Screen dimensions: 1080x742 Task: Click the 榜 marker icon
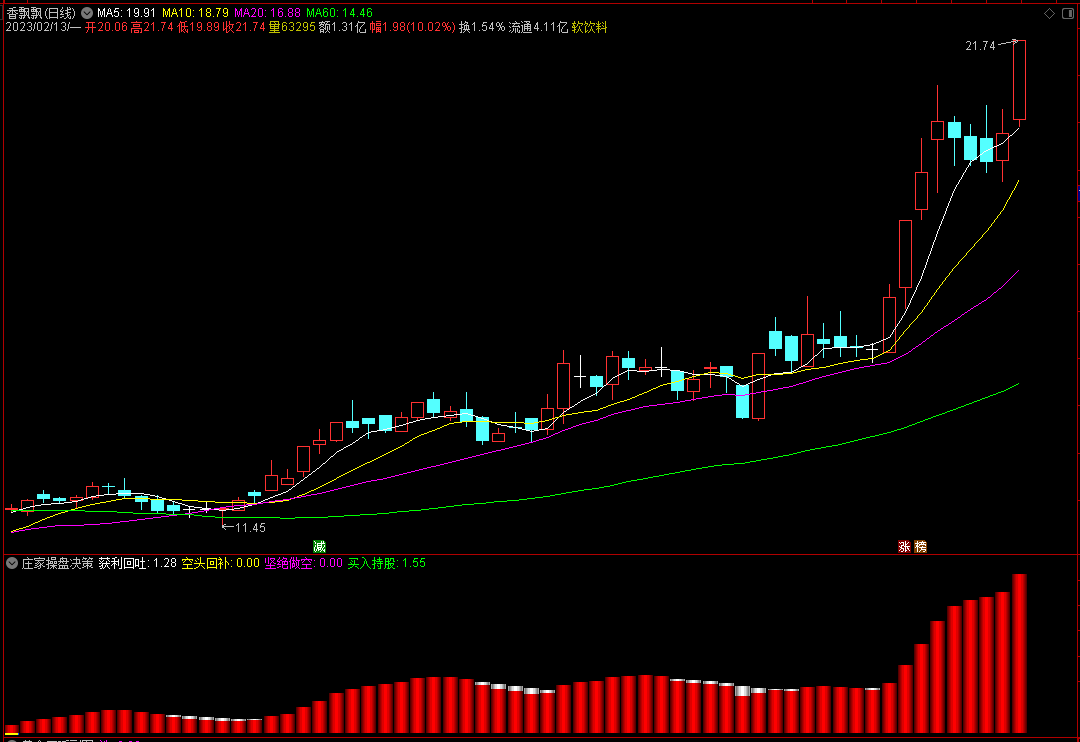(x=920, y=546)
